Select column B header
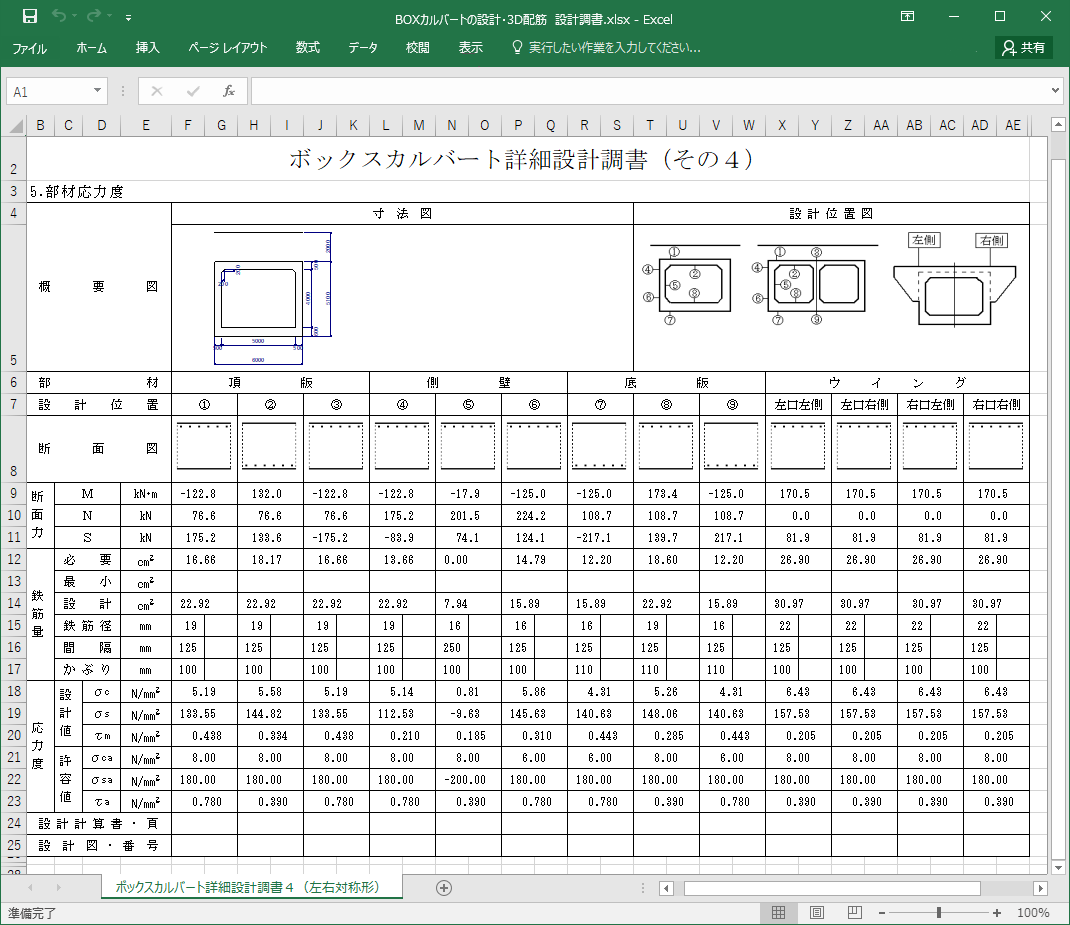The height and width of the screenshot is (925, 1070). [40, 126]
